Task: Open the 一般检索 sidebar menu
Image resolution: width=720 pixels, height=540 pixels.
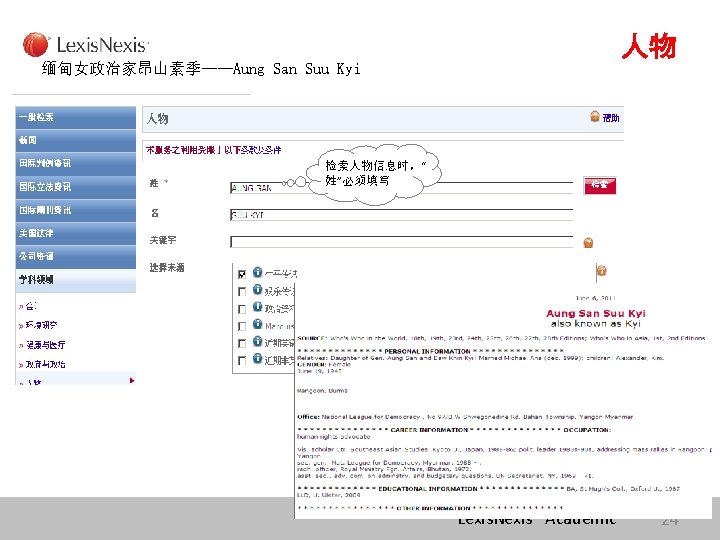Action: click(x=76, y=118)
